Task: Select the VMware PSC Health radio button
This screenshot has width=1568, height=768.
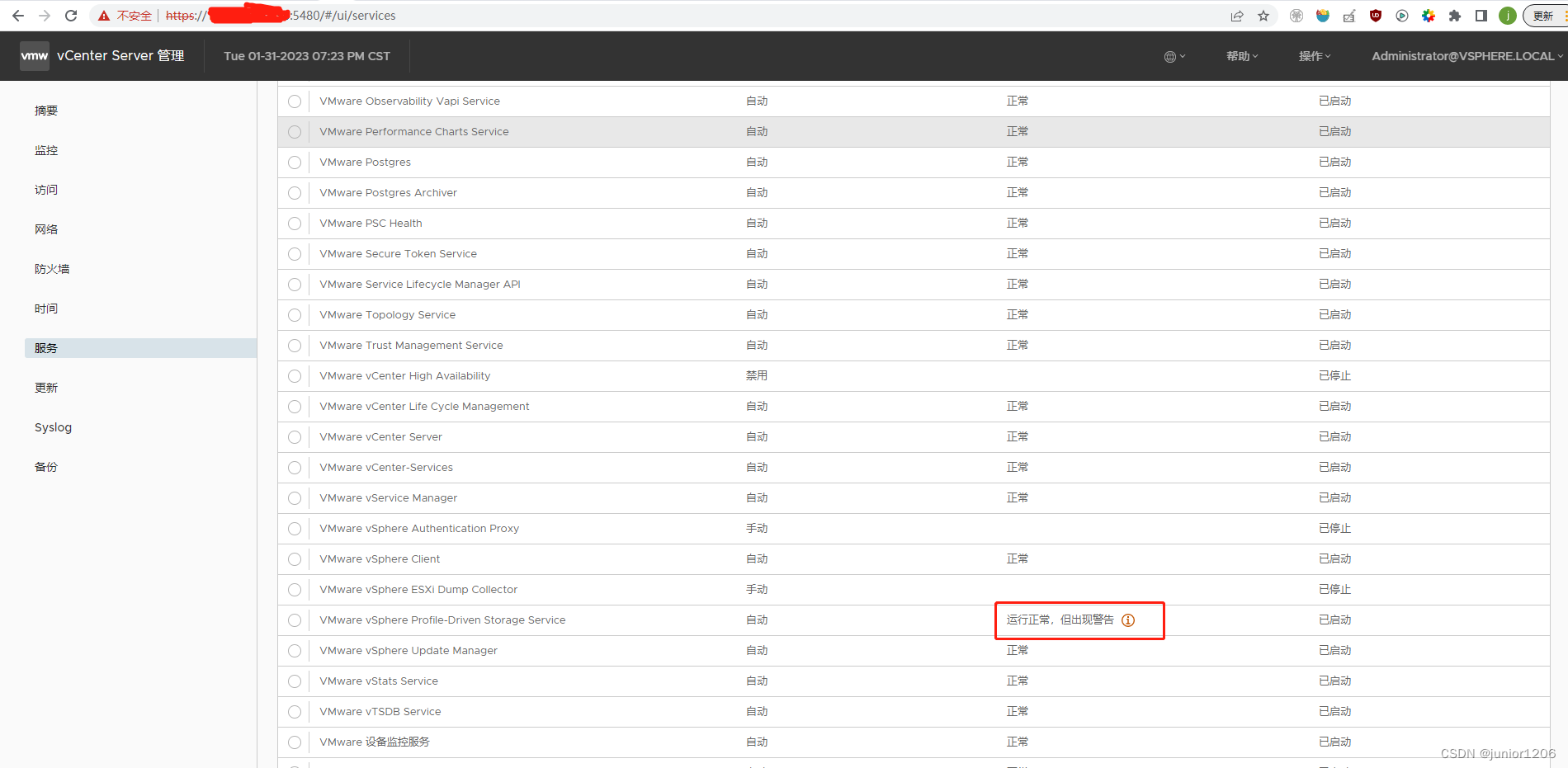Action: pyautogui.click(x=295, y=224)
